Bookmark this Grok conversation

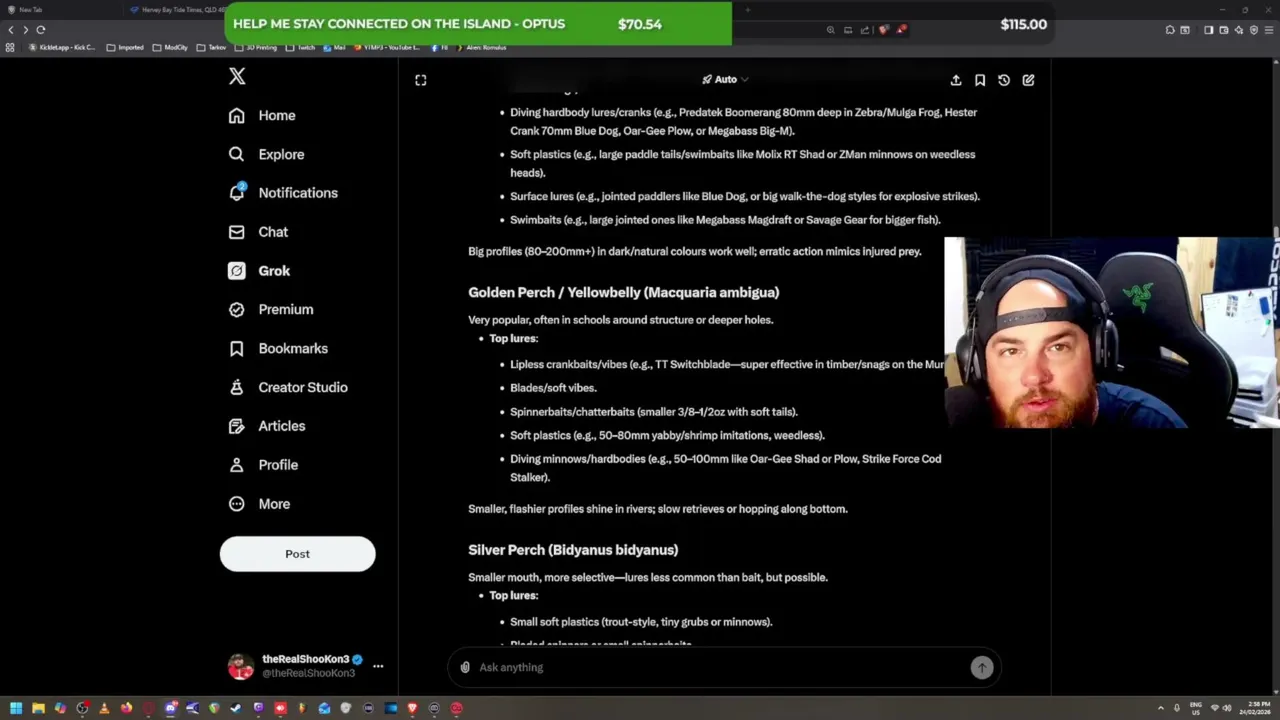[x=980, y=80]
